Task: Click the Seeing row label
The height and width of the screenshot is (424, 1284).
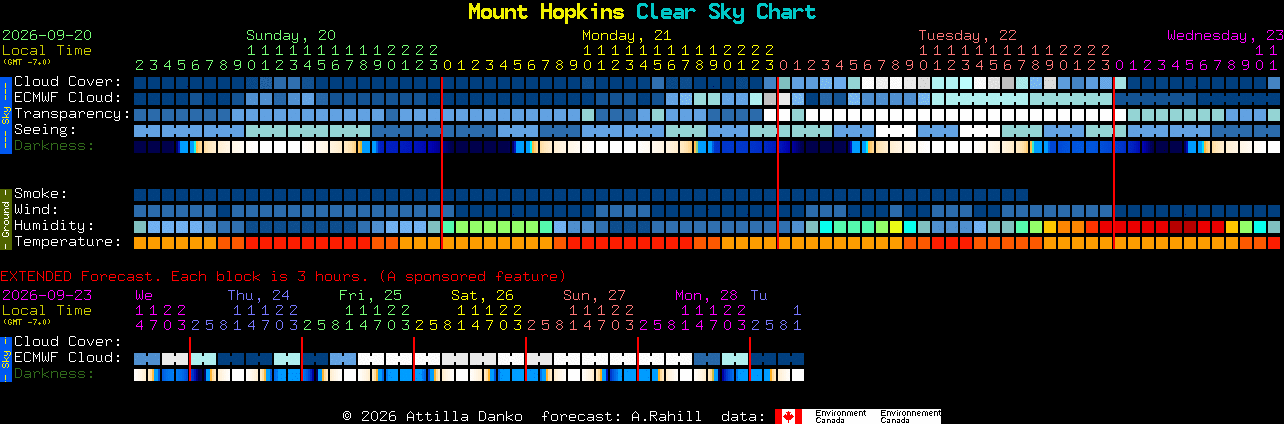Action: (45, 130)
